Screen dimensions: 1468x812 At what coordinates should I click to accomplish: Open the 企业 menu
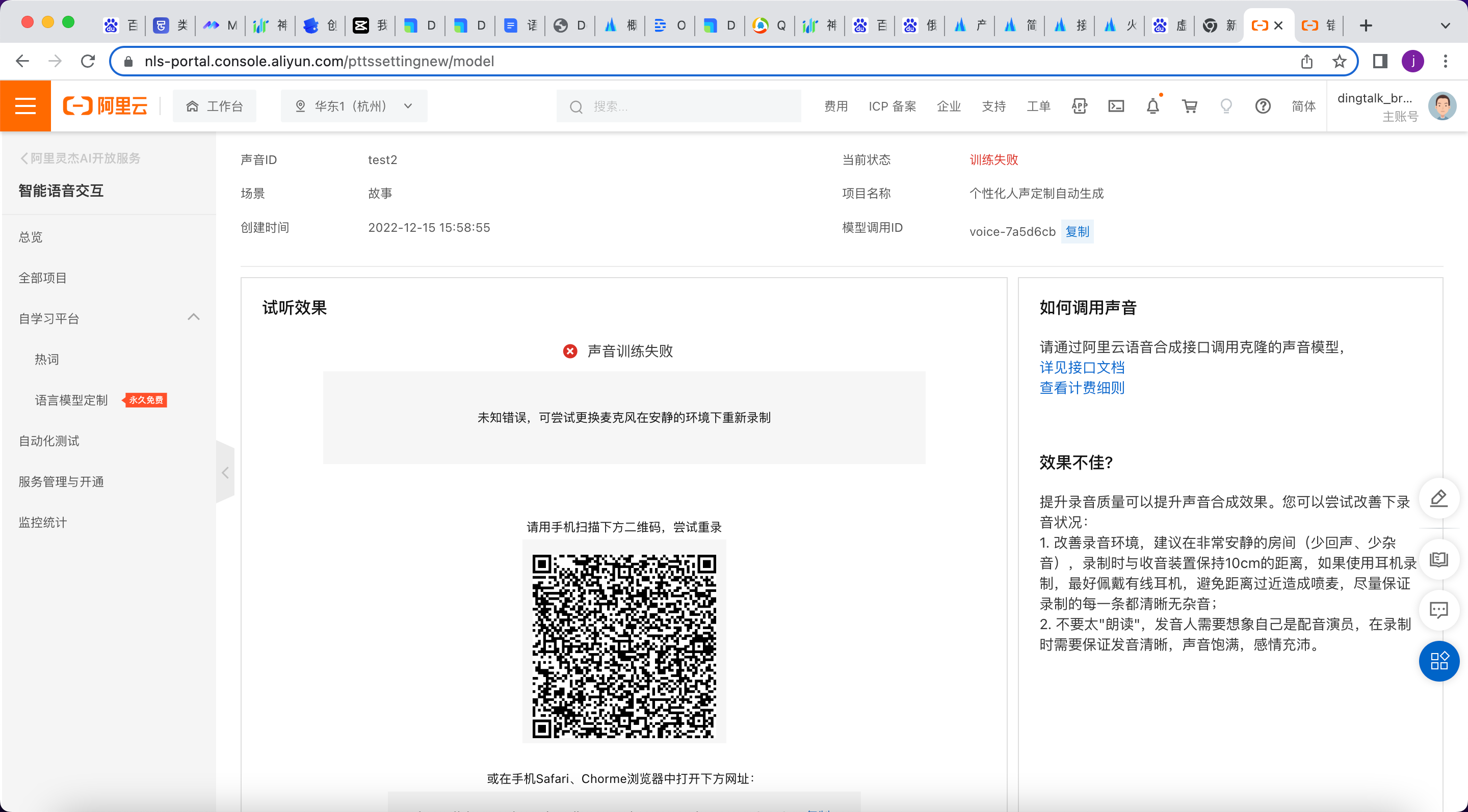pyautogui.click(x=948, y=106)
